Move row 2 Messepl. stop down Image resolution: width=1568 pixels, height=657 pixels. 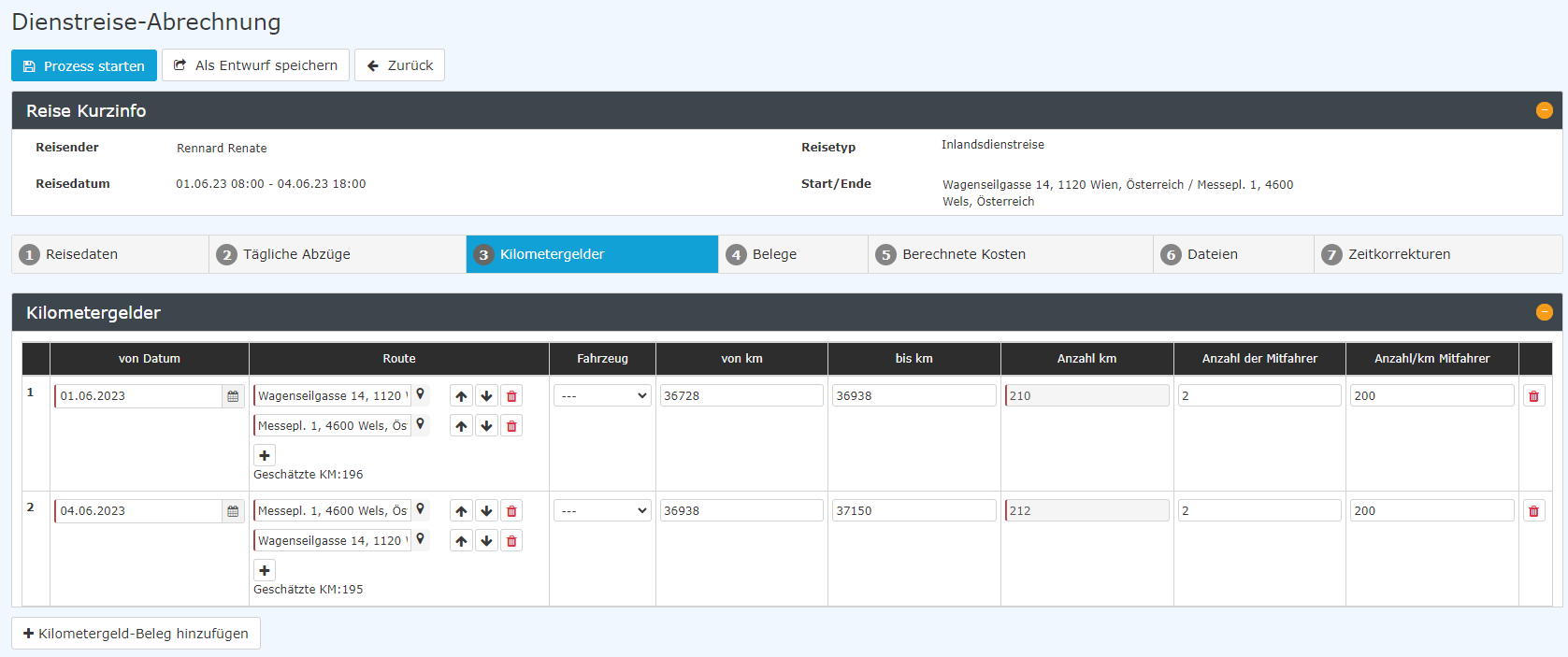486,511
